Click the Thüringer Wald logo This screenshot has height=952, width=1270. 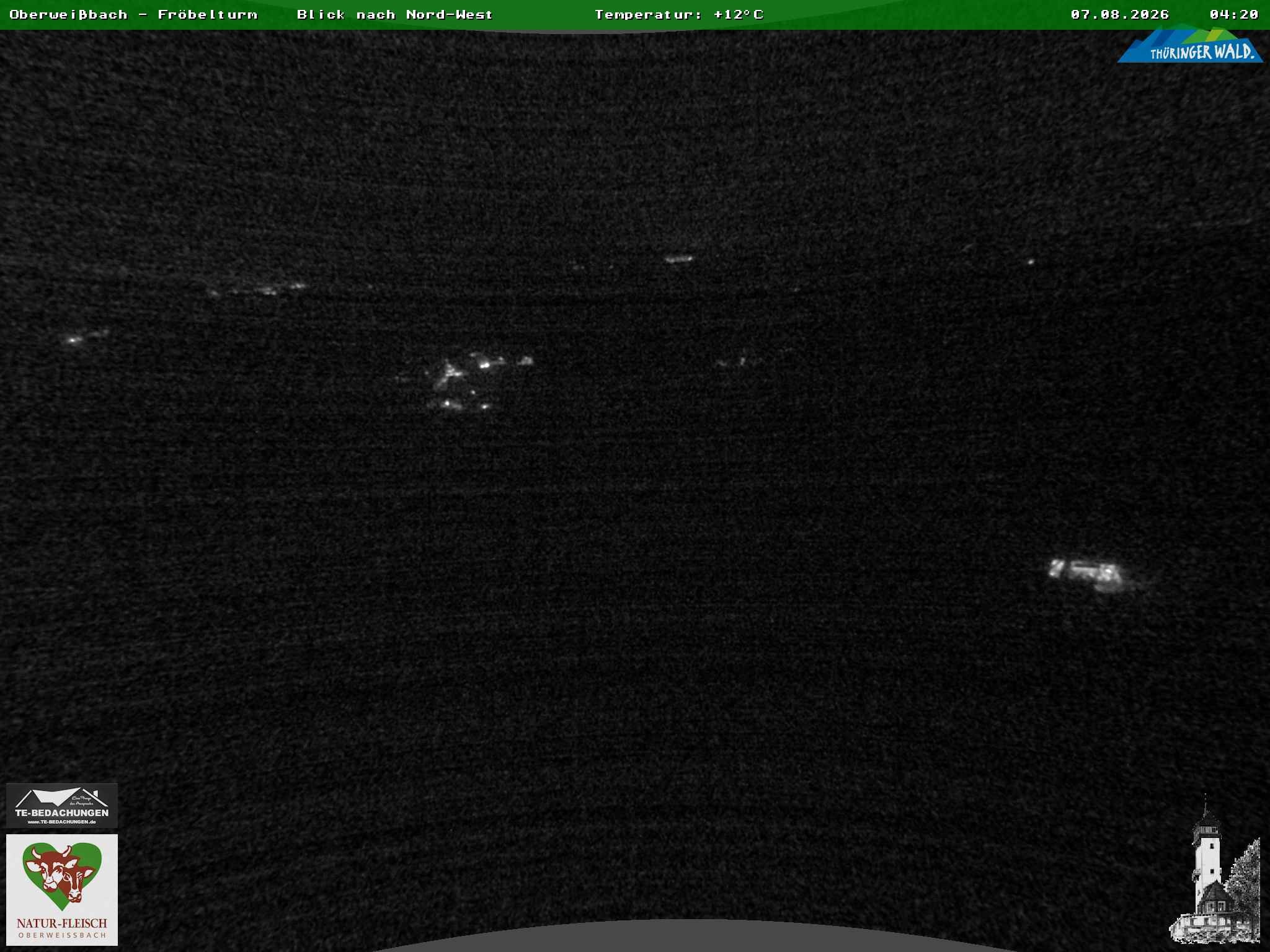point(1190,43)
